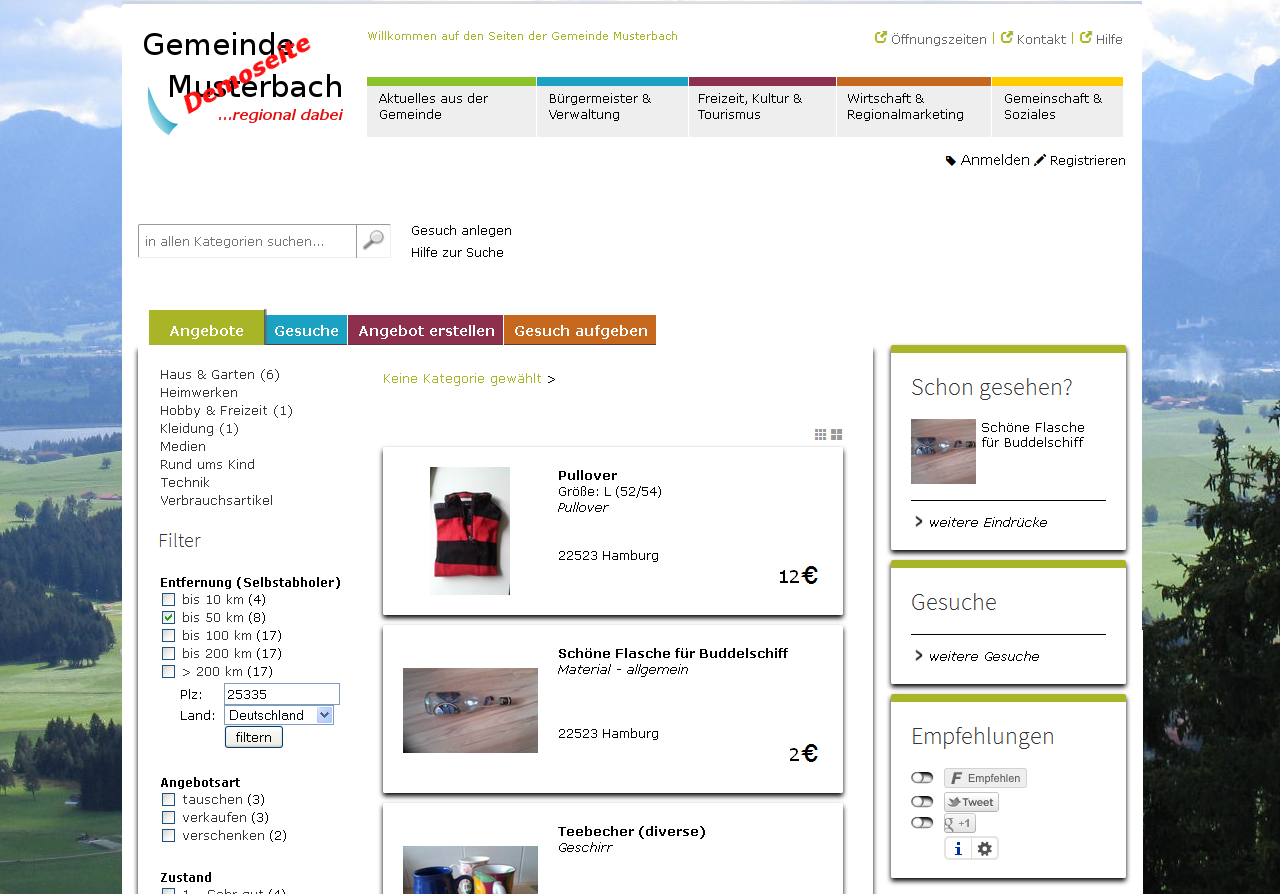Screen dimensions: 1280x894
Task: Open Freizeit, Kultur & Tourismus menu
Action: (x=762, y=107)
